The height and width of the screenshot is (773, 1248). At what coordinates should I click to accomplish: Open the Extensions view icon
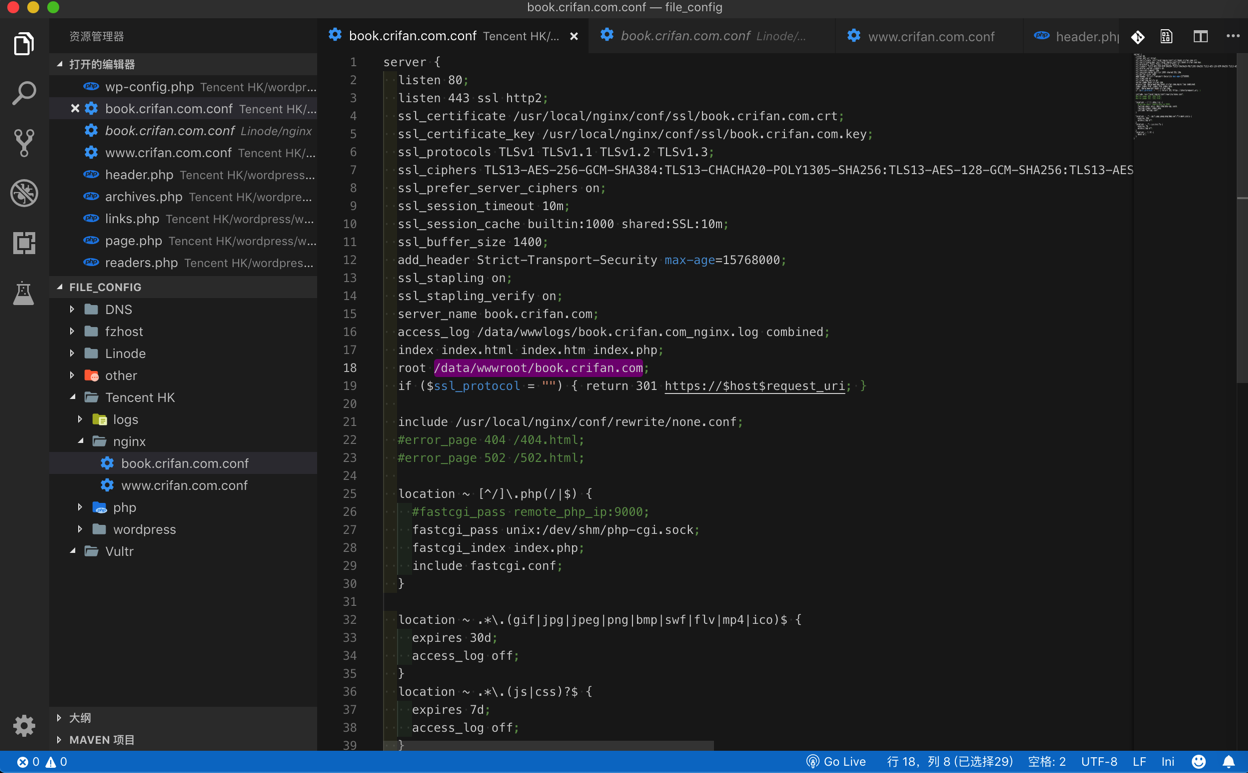pos(24,243)
